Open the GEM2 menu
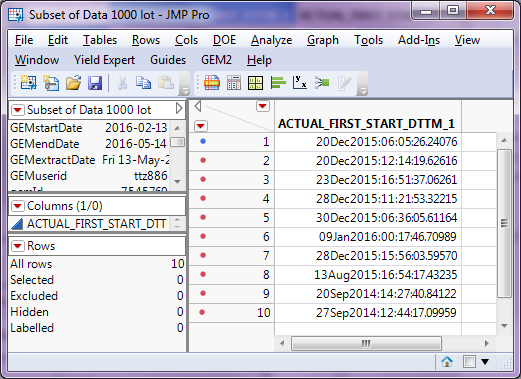The height and width of the screenshot is (379, 521). tap(216, 60)
